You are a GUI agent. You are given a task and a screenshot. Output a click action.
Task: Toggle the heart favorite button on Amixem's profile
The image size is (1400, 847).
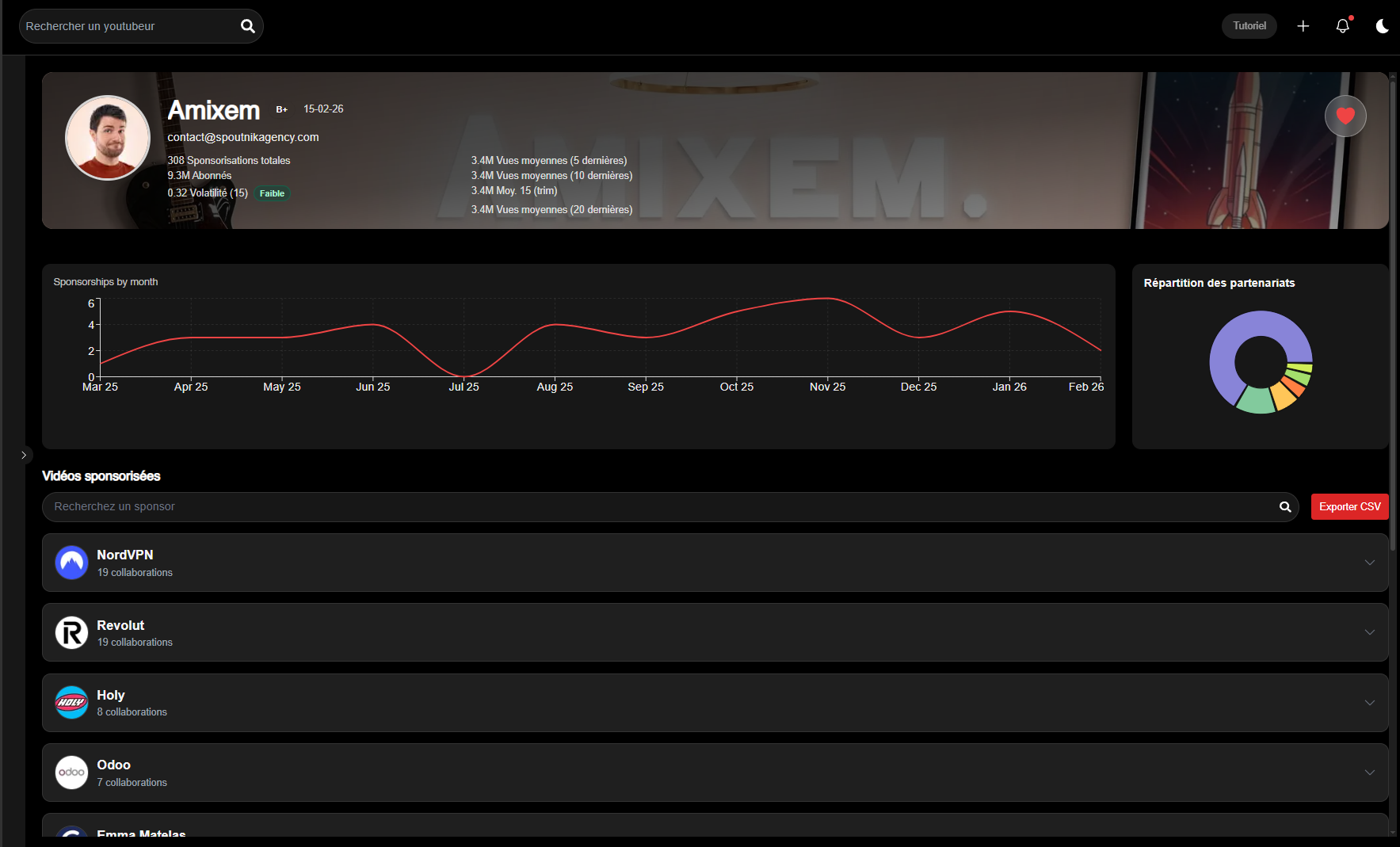coord(1345,116)
